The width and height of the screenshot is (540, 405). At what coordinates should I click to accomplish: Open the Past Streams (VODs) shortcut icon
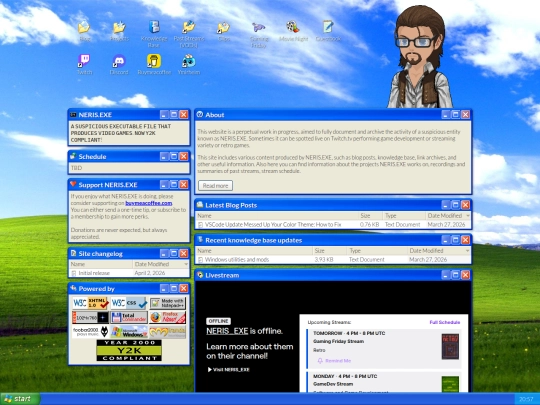click(x=188, y=27)
